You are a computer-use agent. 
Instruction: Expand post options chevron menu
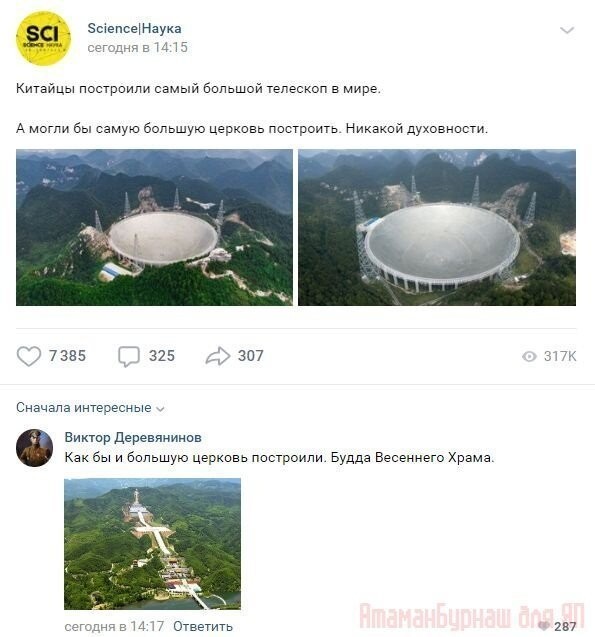567,30
